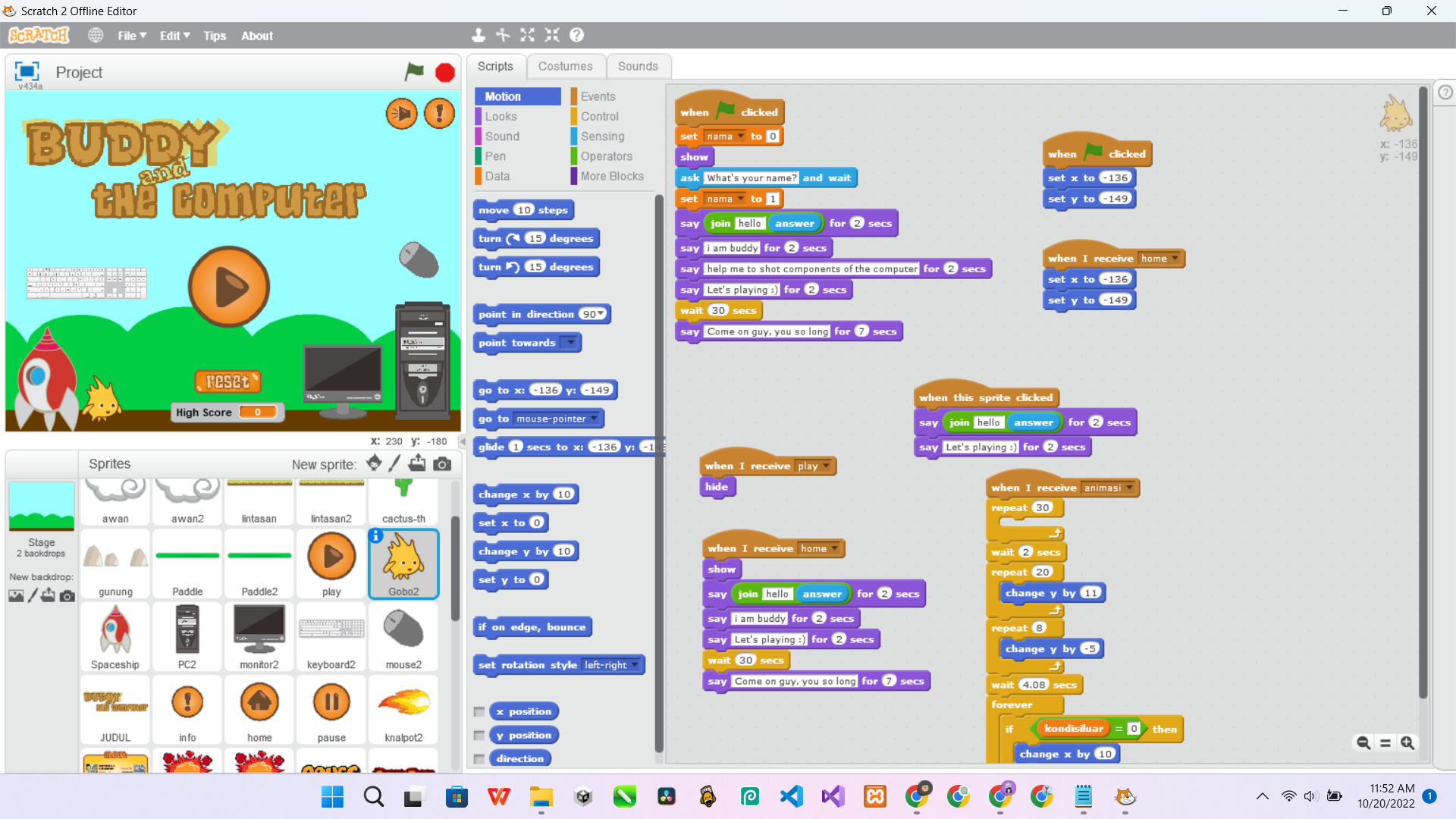This screenshot has width=1456, height=819.
Task: Select Looks block category
Action: [x=500, y=117]
